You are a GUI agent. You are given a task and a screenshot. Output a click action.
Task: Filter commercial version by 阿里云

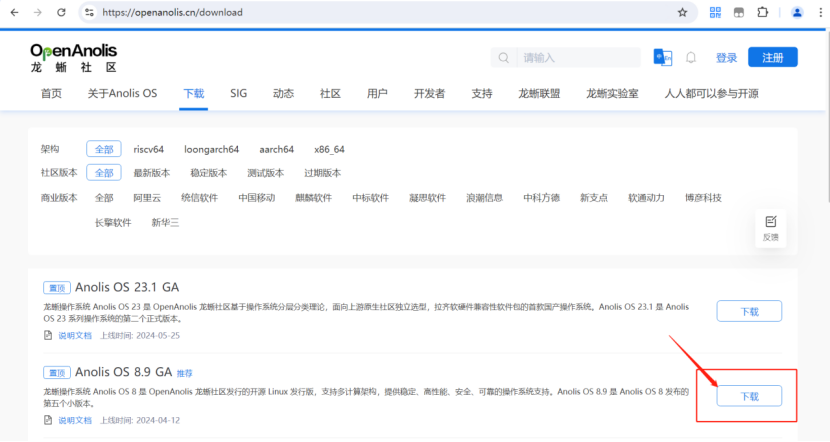click(147, 197)
